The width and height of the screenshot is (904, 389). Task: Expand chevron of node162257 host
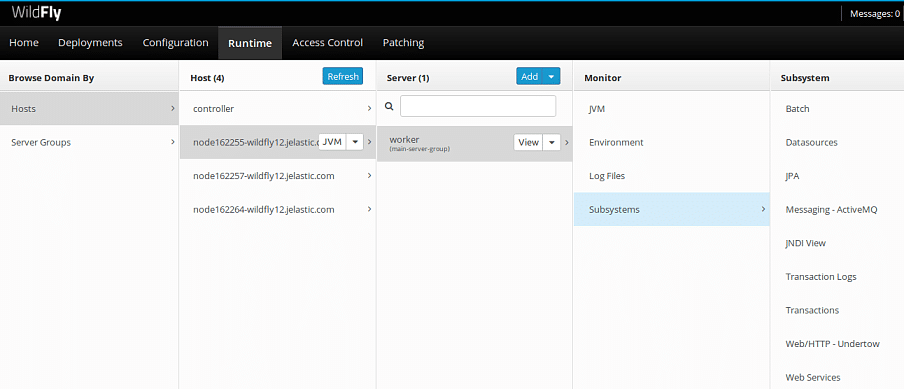[369, 176]
